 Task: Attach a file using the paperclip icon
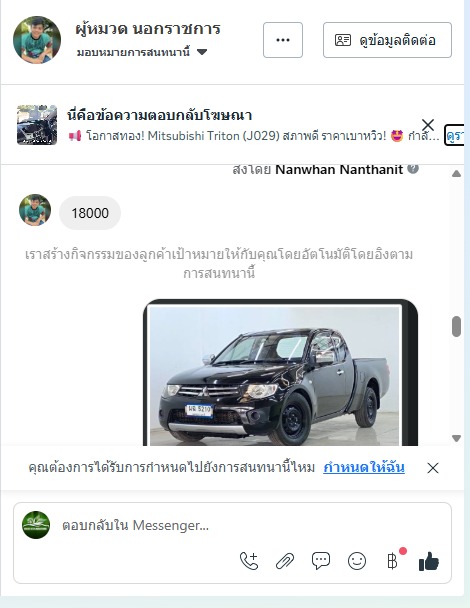tap(285, 561)
